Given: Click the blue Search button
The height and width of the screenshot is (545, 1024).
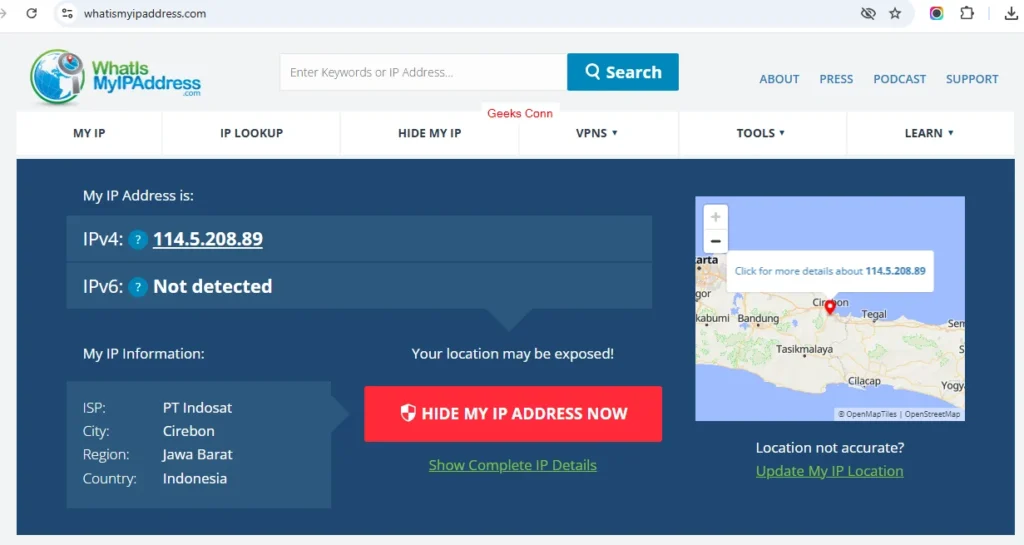Looking at the screenshot, I should pos(623,72).
